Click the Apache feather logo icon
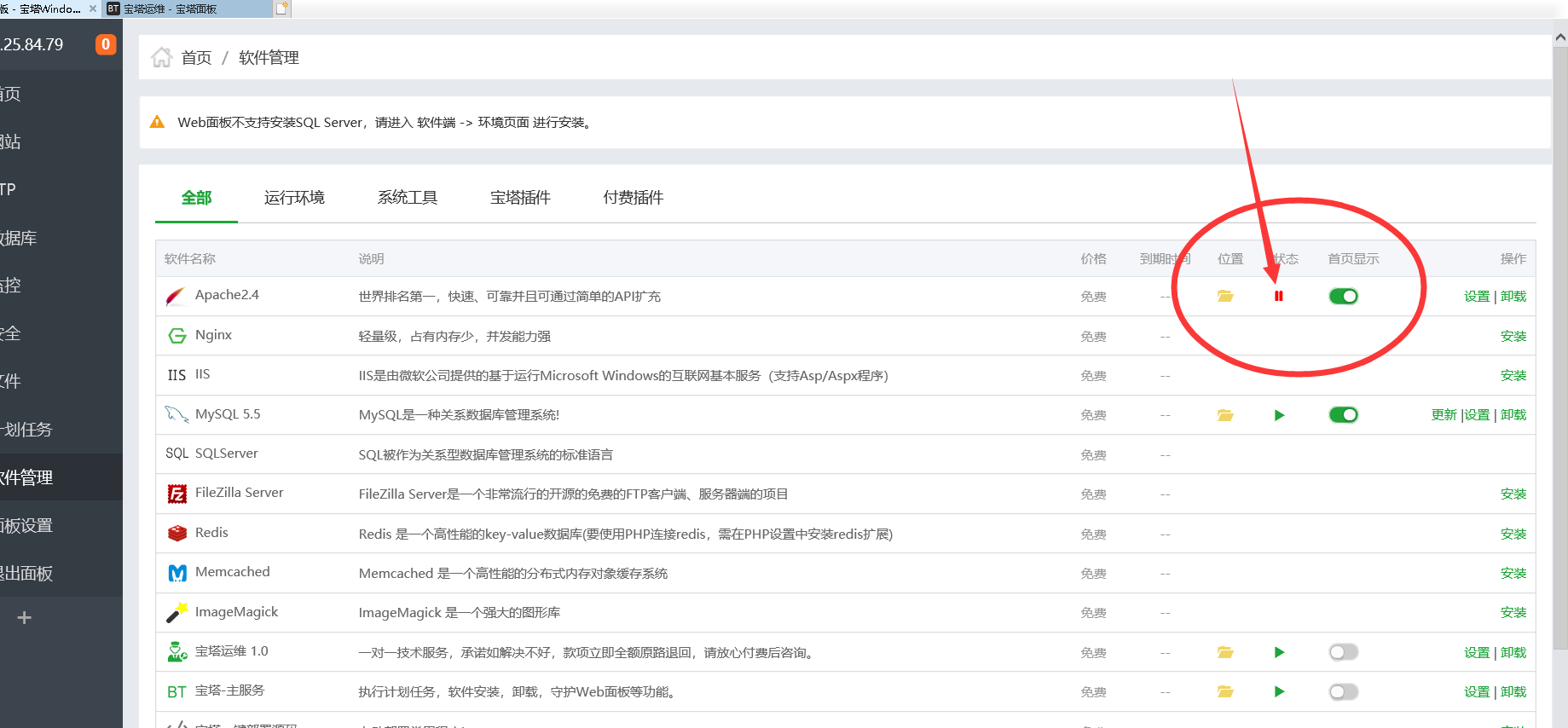 click(176, 296)
